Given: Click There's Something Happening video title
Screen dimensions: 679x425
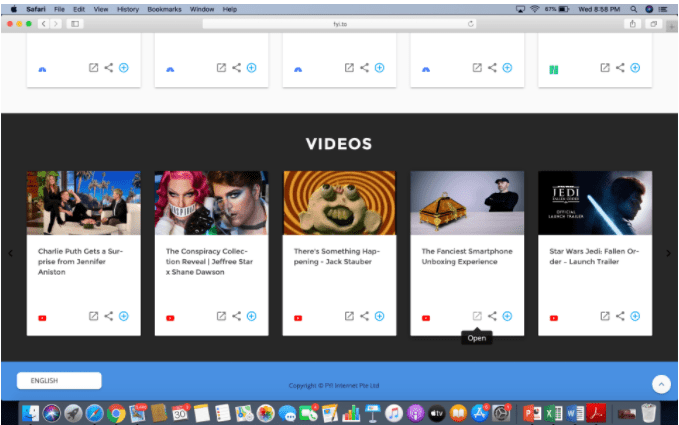Looking at the screenshot, I should pos(339,256).
